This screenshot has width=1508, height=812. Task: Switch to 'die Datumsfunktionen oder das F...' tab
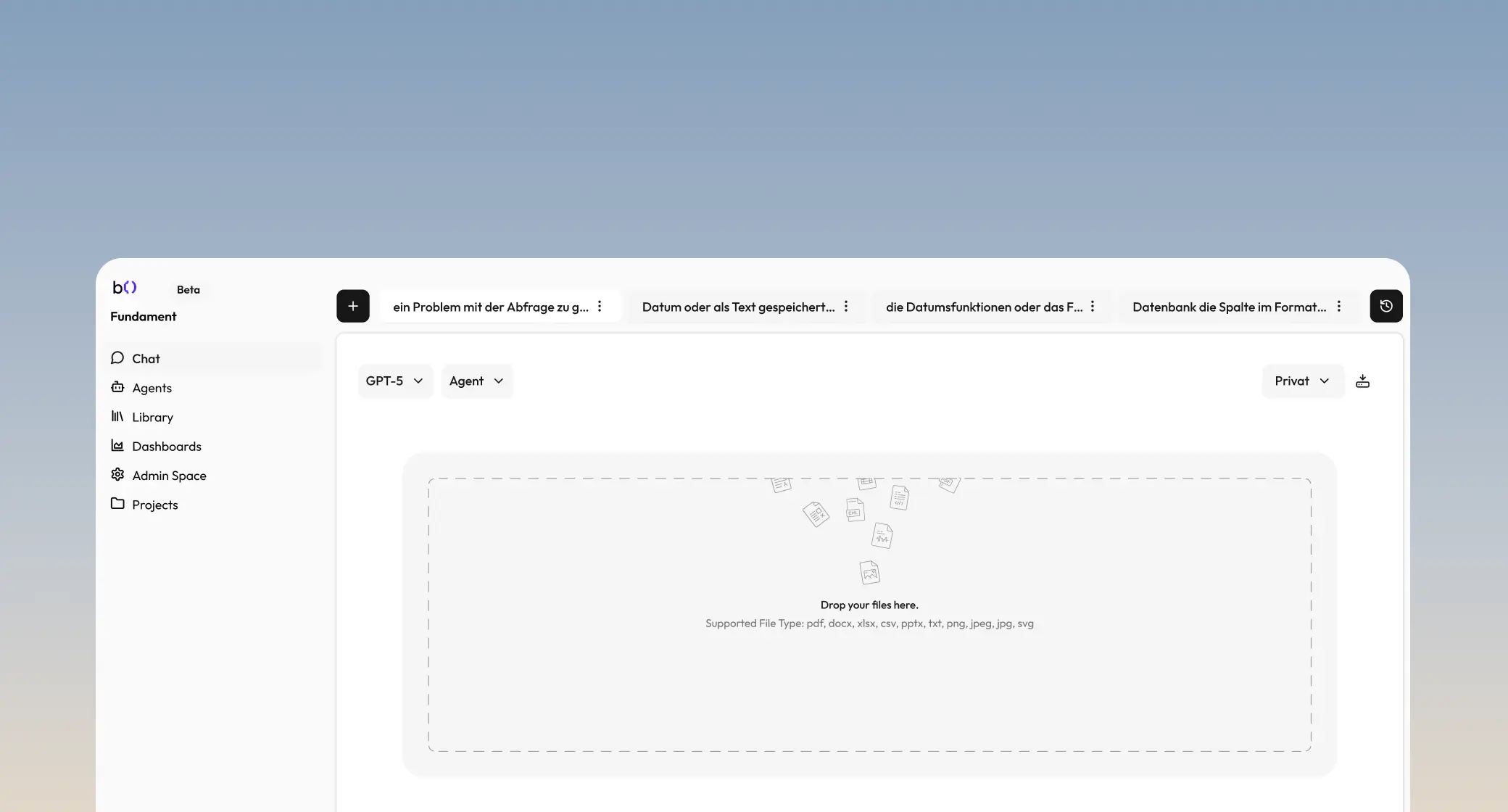(983, 307)
